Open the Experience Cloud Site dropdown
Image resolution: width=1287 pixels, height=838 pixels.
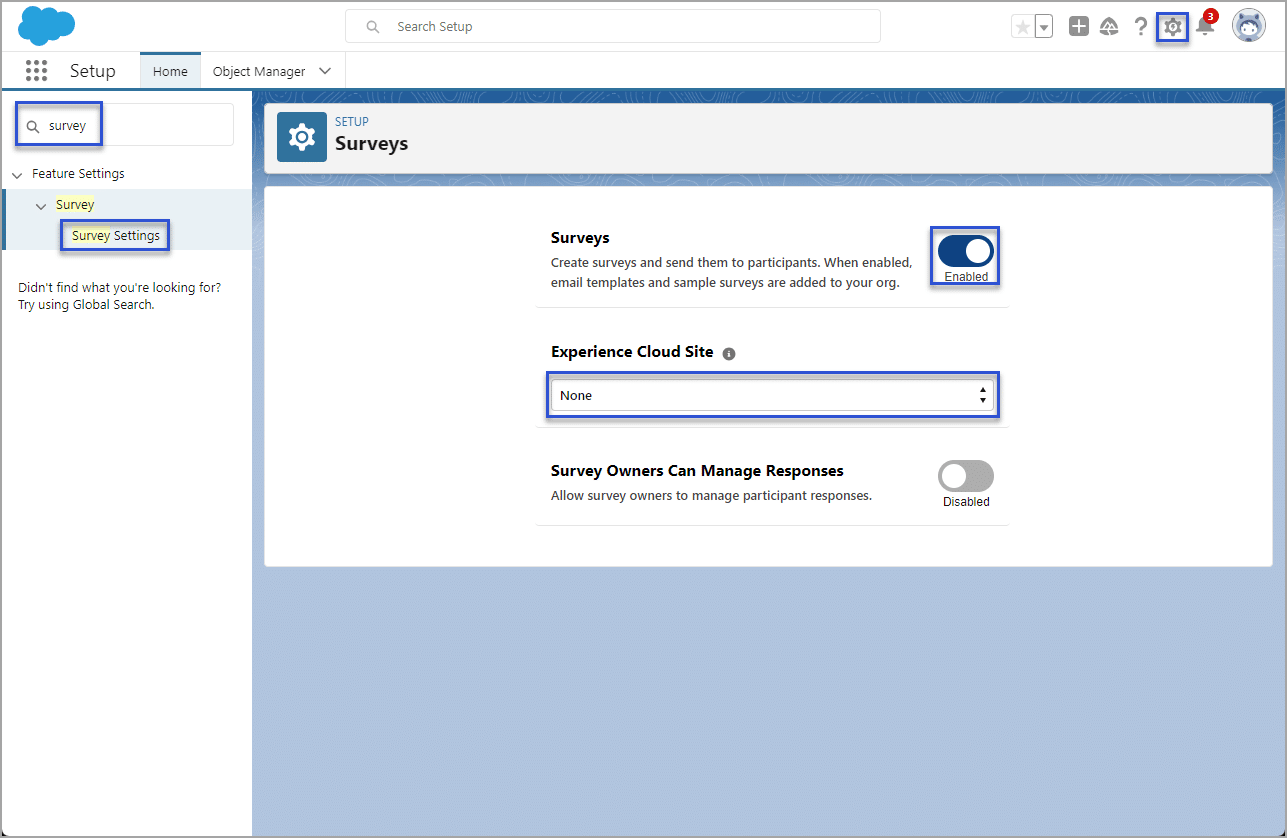point(771,395)
